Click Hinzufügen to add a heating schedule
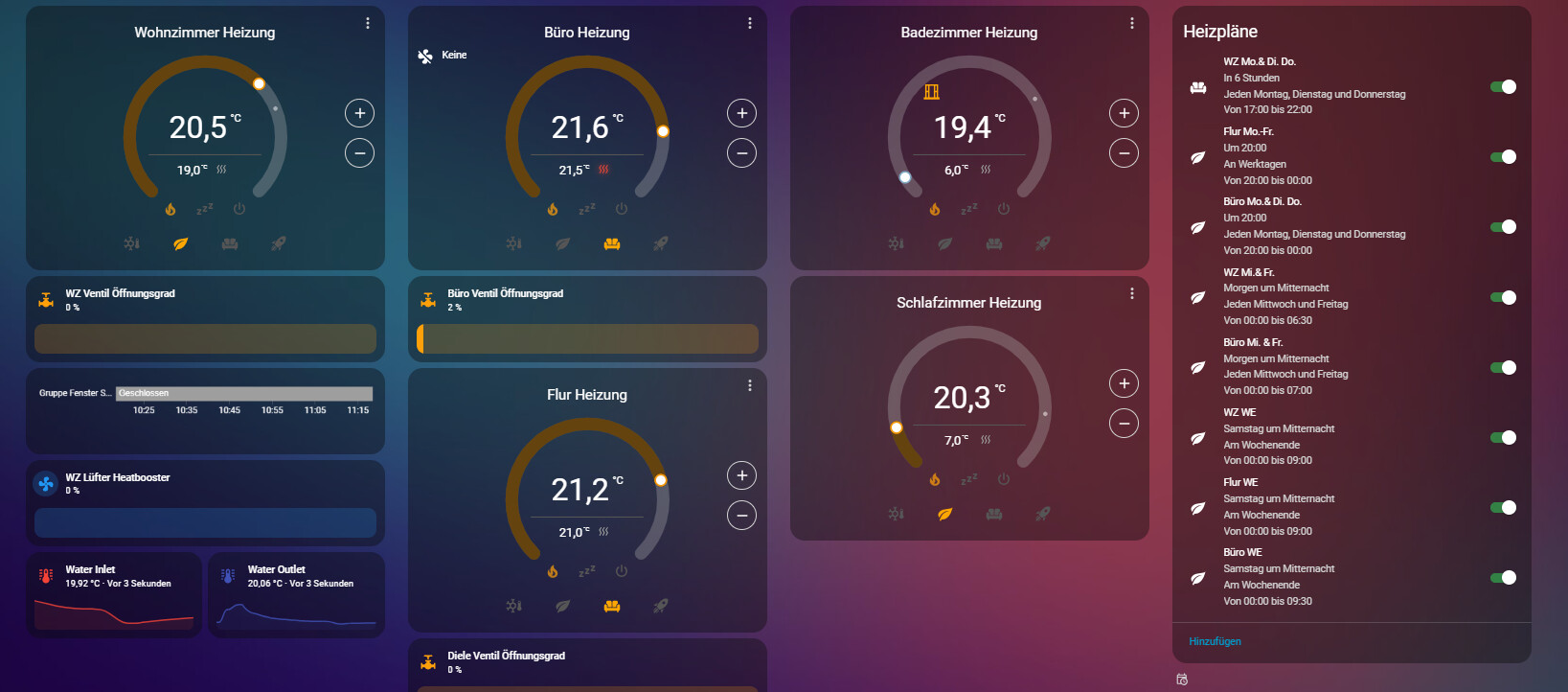The image size is (1568, 692). tap(1215, 641)
